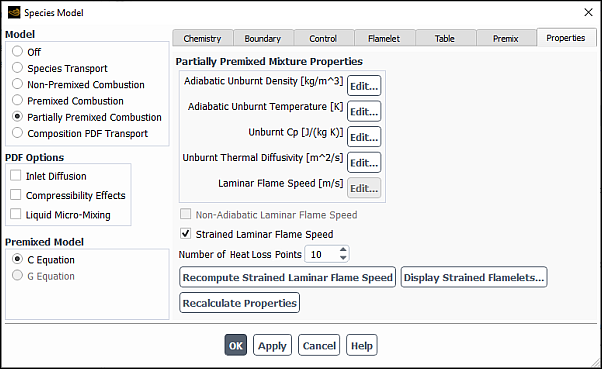The image size is (602, 369).
Task: Select Composition PDF Transport model
Action: [x=17, y=133]
